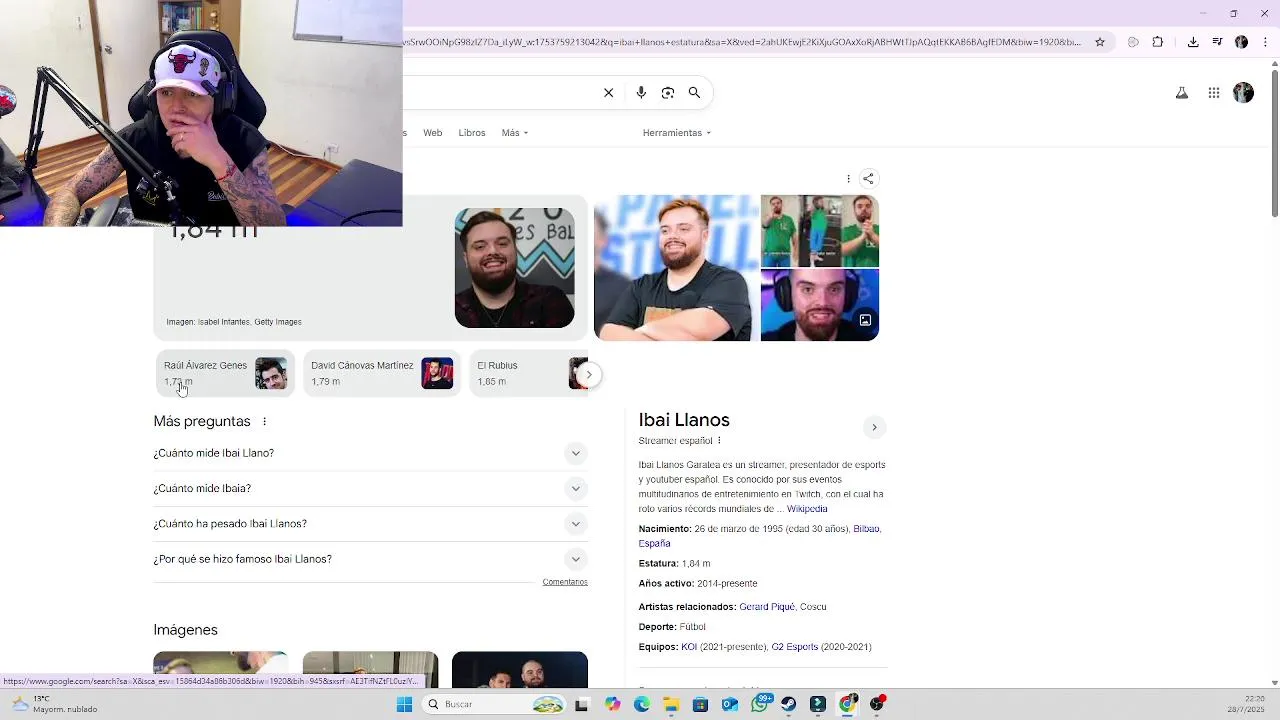Share the result with share icon
Screen dimensions: 1280x720
pos(868,179)
